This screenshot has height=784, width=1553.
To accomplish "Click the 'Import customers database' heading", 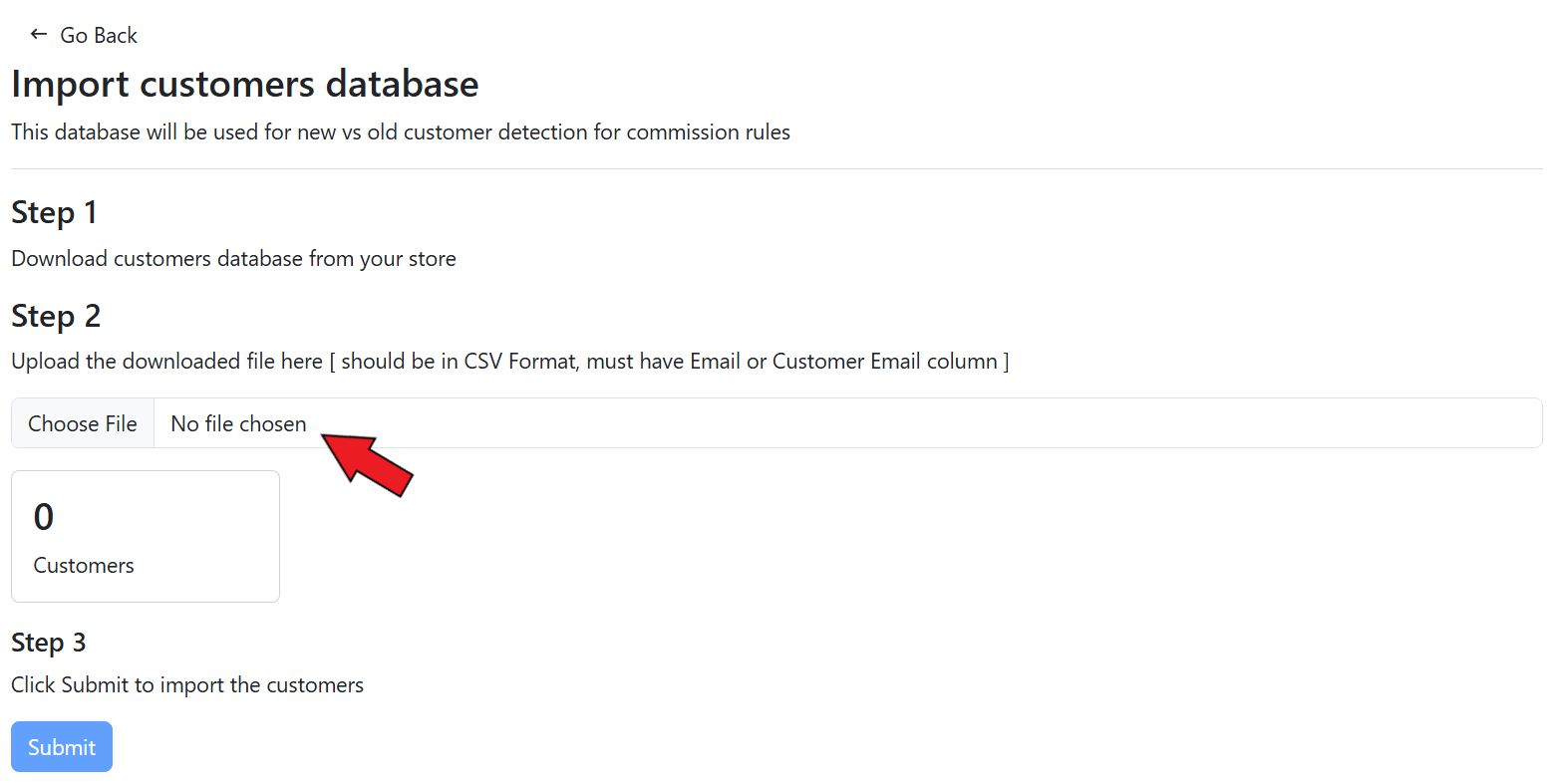I will [x=245, y=85].
